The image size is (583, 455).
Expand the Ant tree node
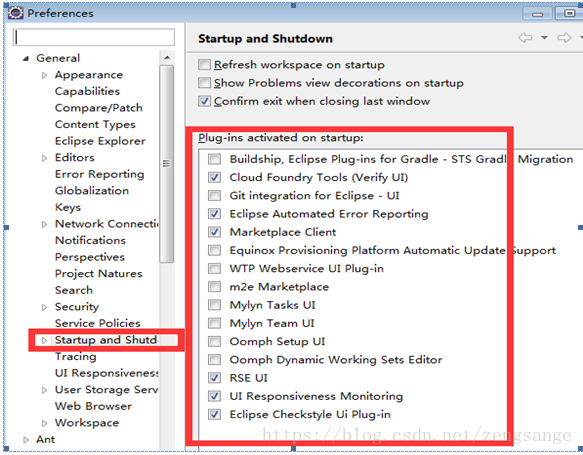[x=26, y=440]
